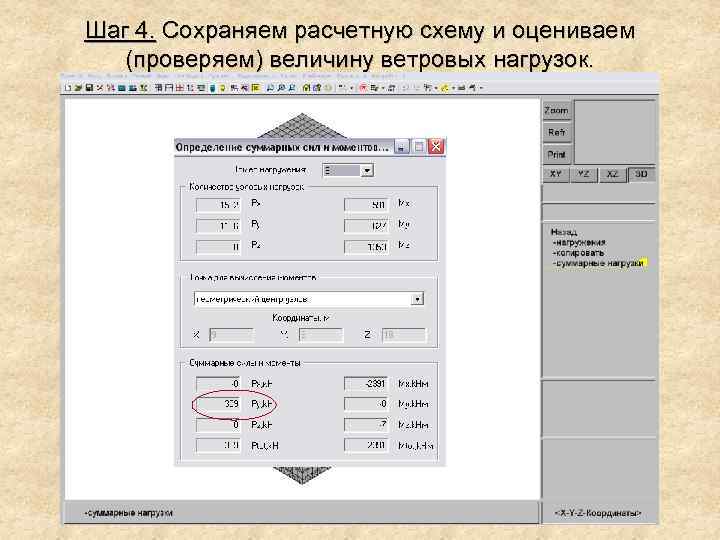Click the status bar text -суммарные нагрузки
This screenshot has width=720, height=540.
(x=129, y=513)
